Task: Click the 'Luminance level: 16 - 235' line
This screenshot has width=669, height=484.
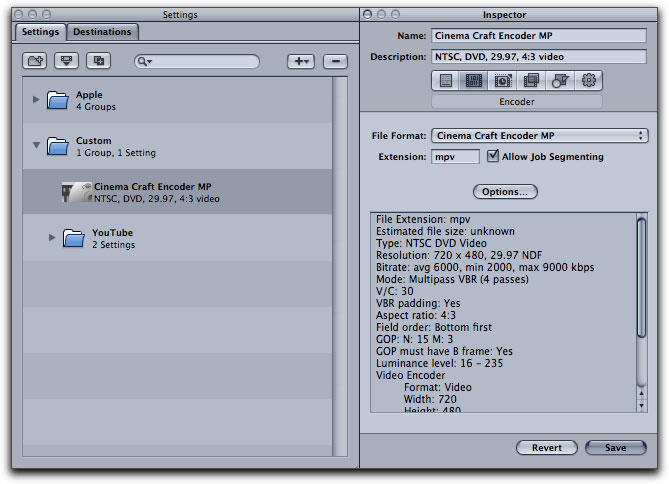Action: pyautogui.click(x=439, y=364)
